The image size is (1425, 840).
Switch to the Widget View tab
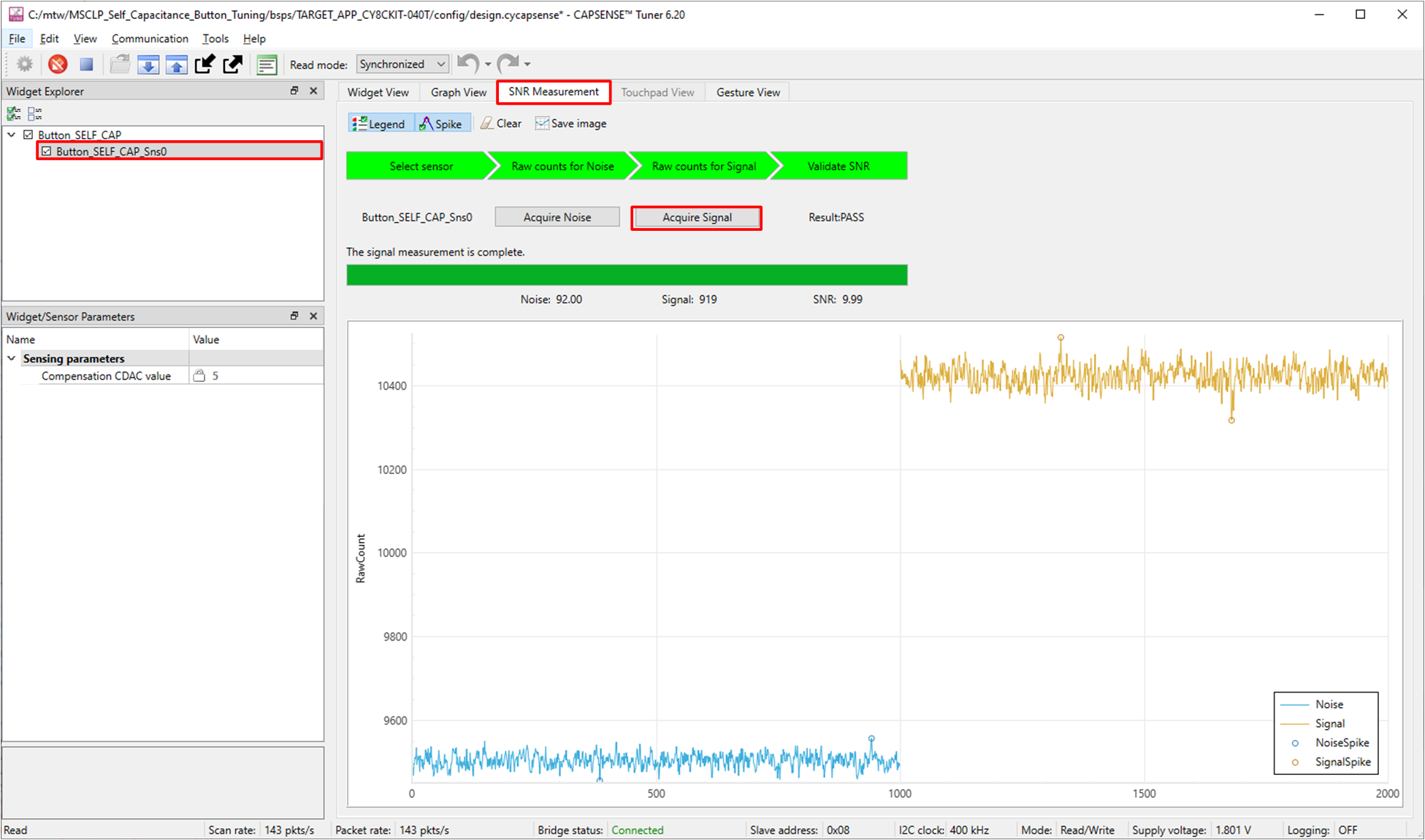tap(378, 92)
